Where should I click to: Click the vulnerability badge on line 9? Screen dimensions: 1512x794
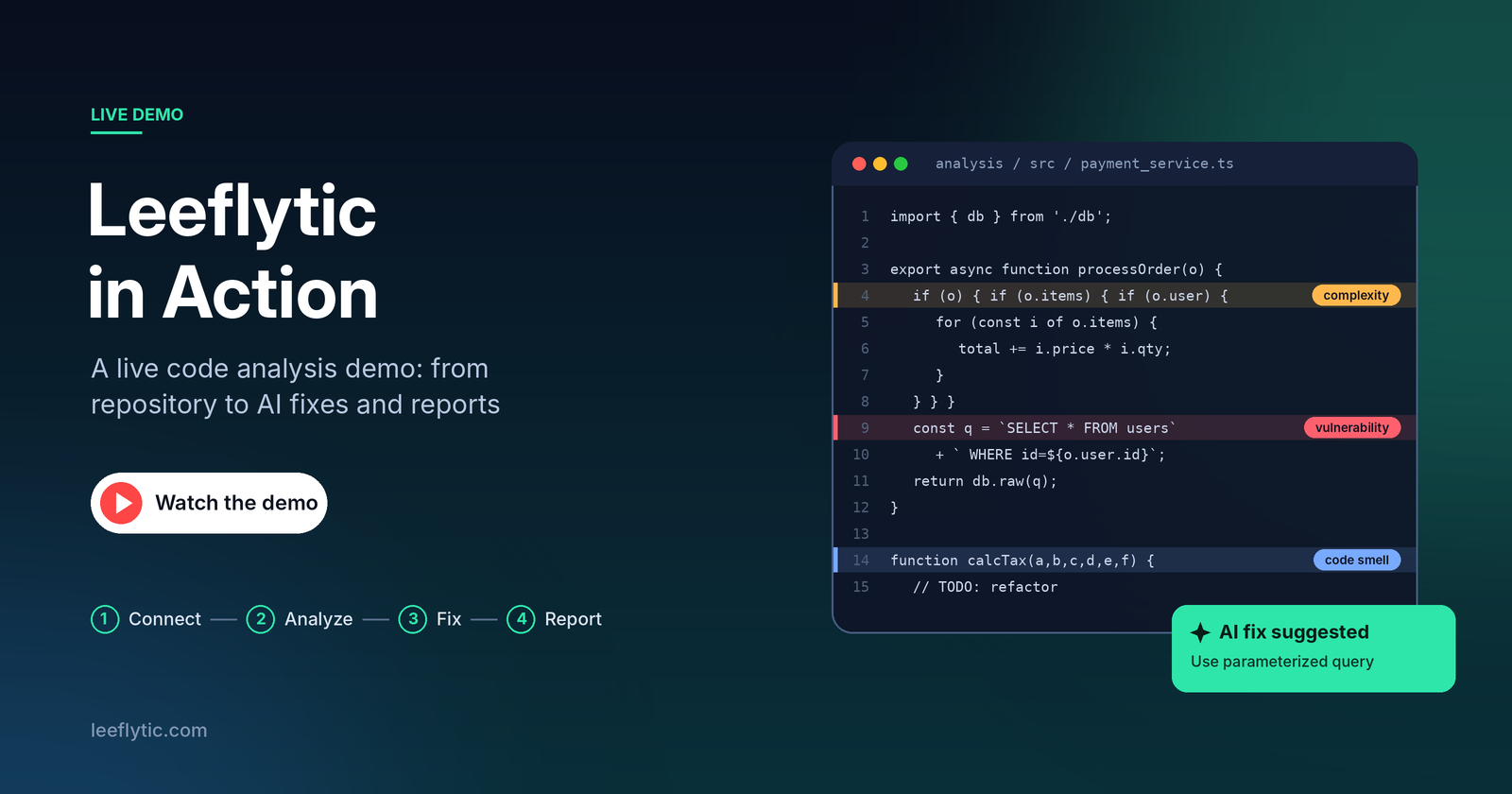1352,427
